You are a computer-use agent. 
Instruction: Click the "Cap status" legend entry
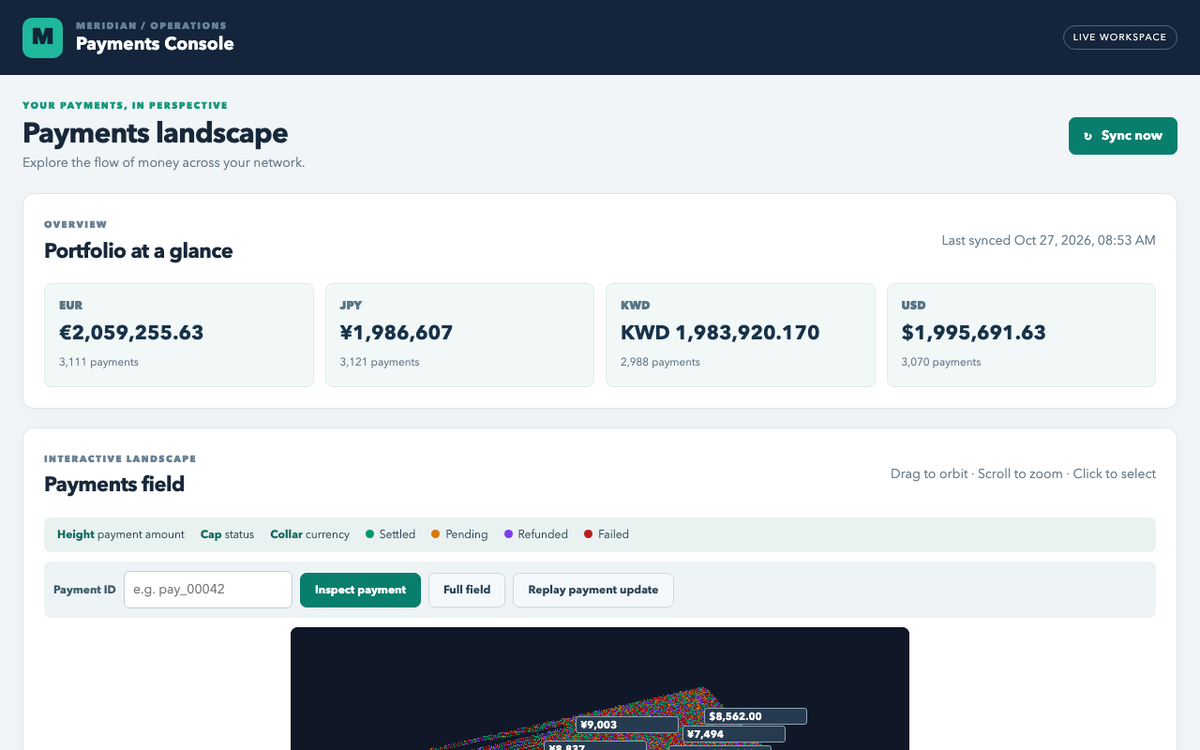(x=227, y=534)
